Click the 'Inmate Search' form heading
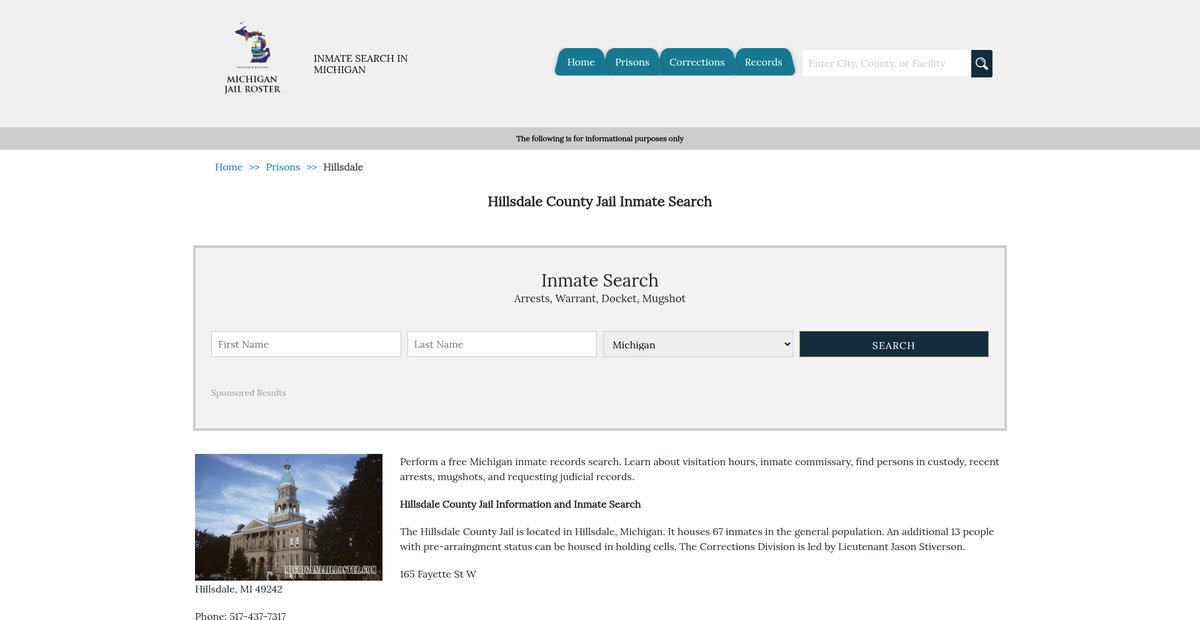The image size is (1200, 620). [600, 280]
